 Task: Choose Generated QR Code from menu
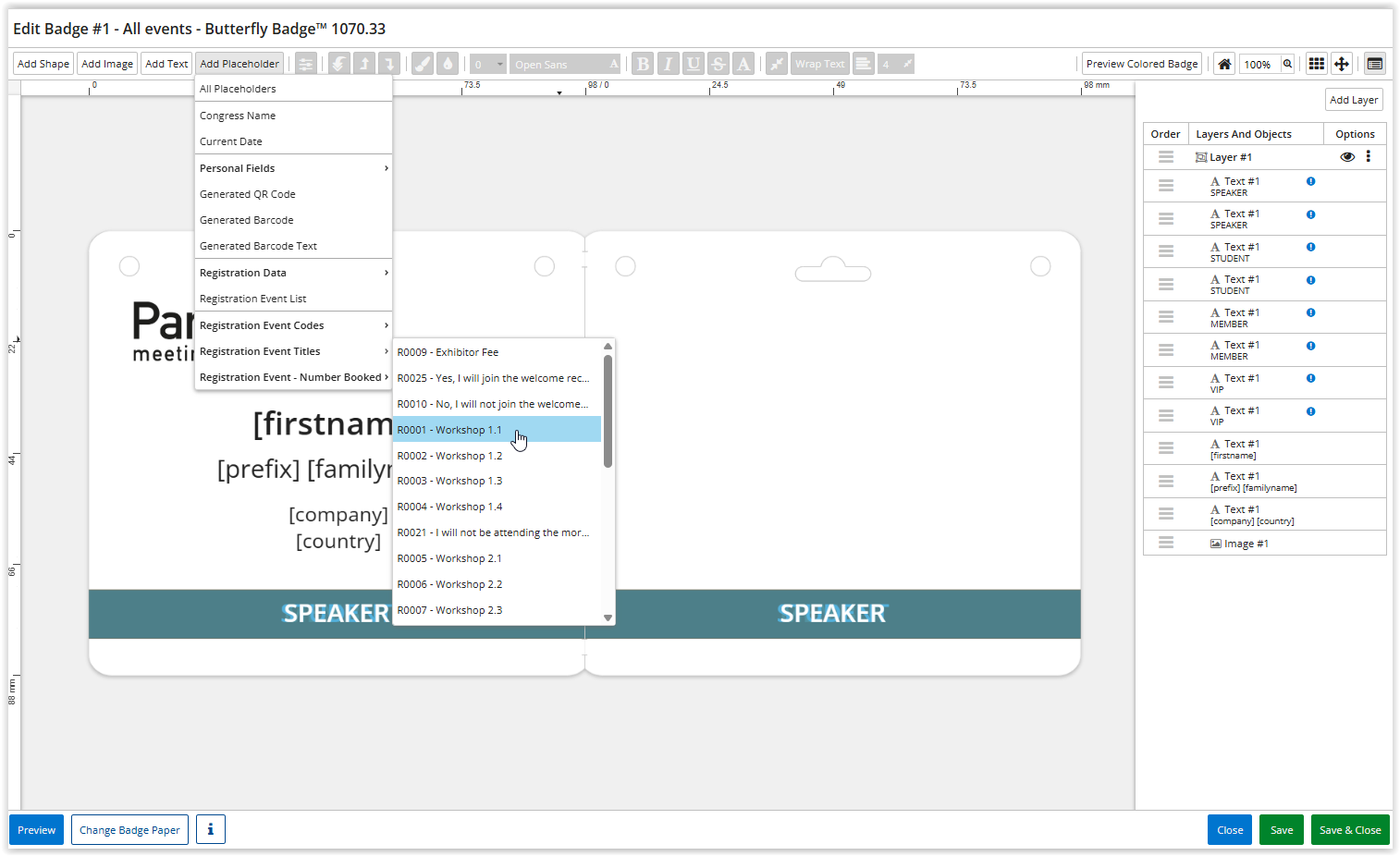248,194
